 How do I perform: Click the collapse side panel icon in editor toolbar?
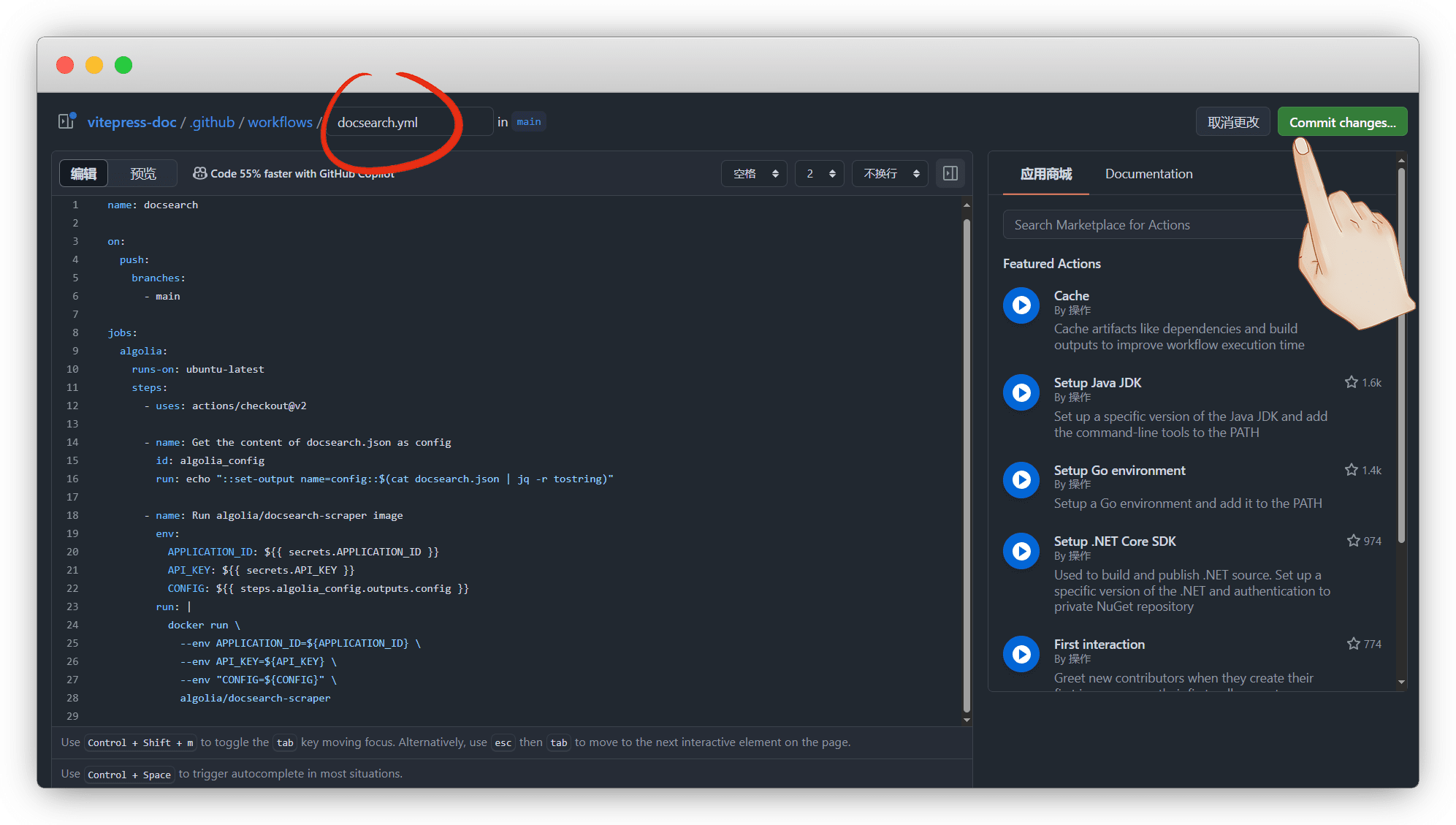point(950,173)
